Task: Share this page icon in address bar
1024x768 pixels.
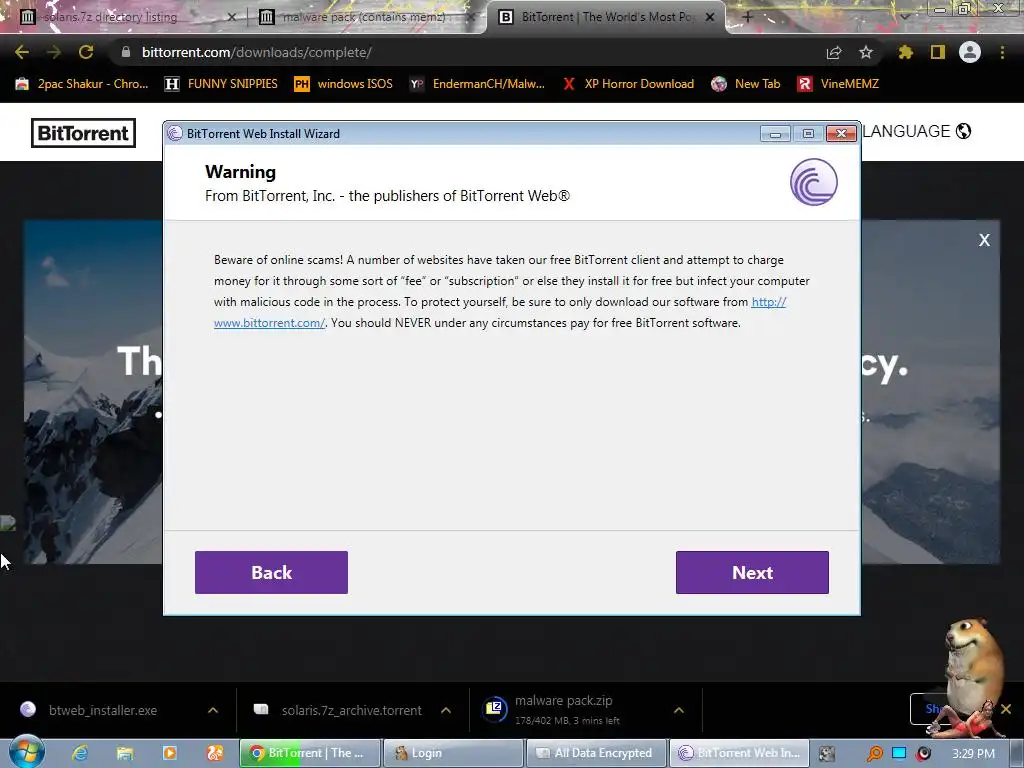Action: tap(834, 52)
